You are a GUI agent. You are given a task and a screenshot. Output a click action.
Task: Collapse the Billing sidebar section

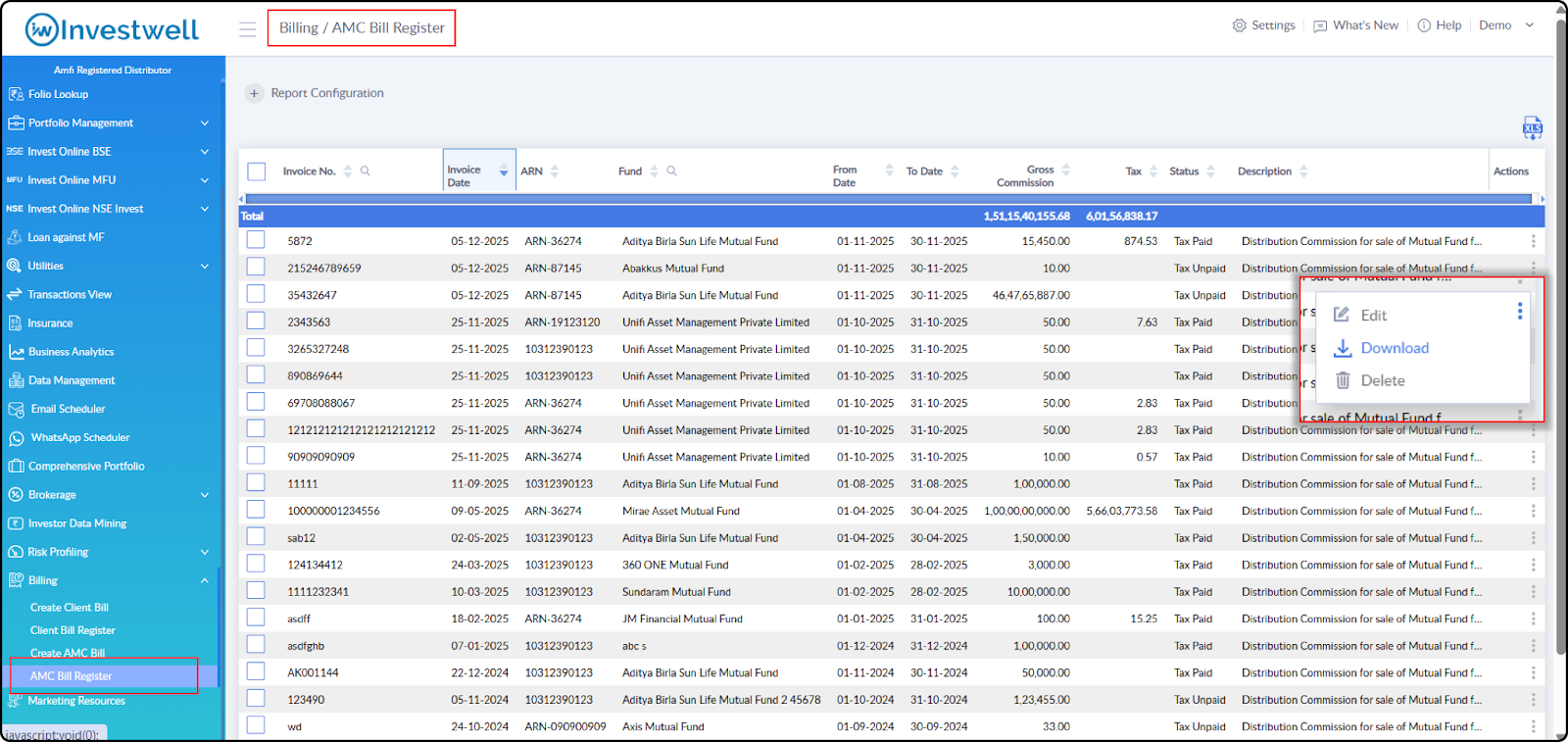[x=205, y=580]
